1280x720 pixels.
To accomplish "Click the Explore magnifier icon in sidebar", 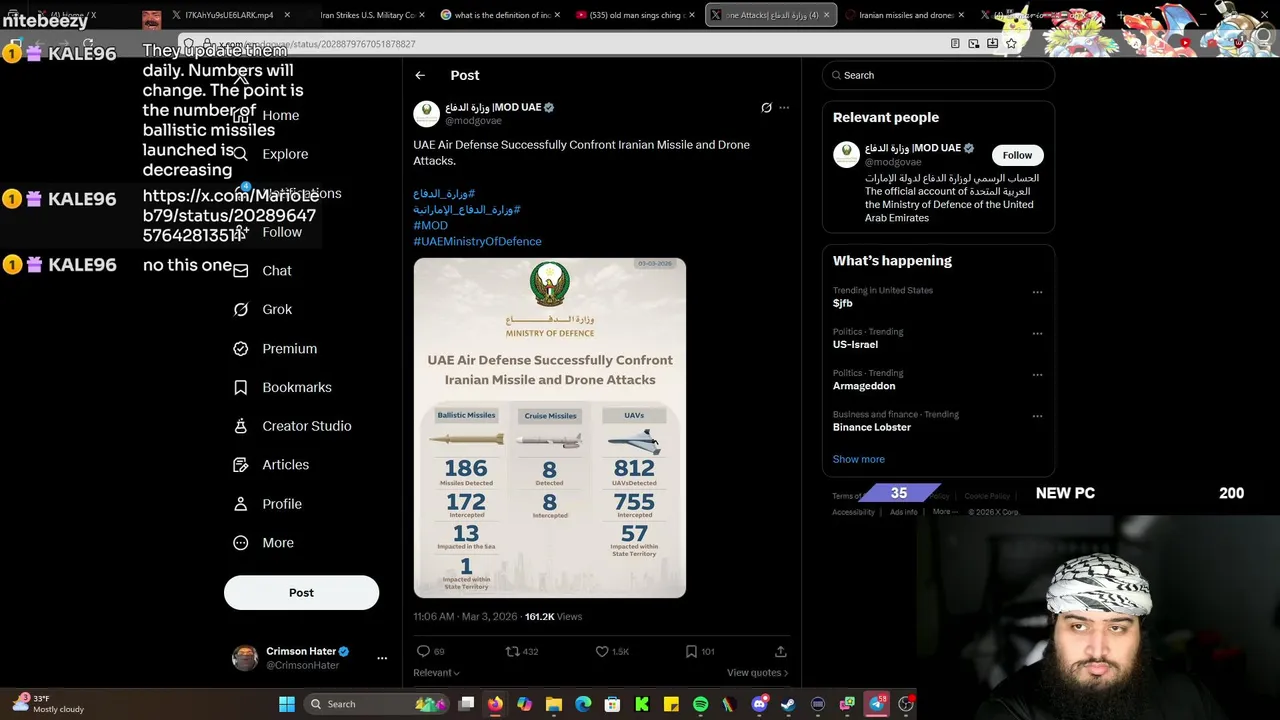I will [241, 154].
